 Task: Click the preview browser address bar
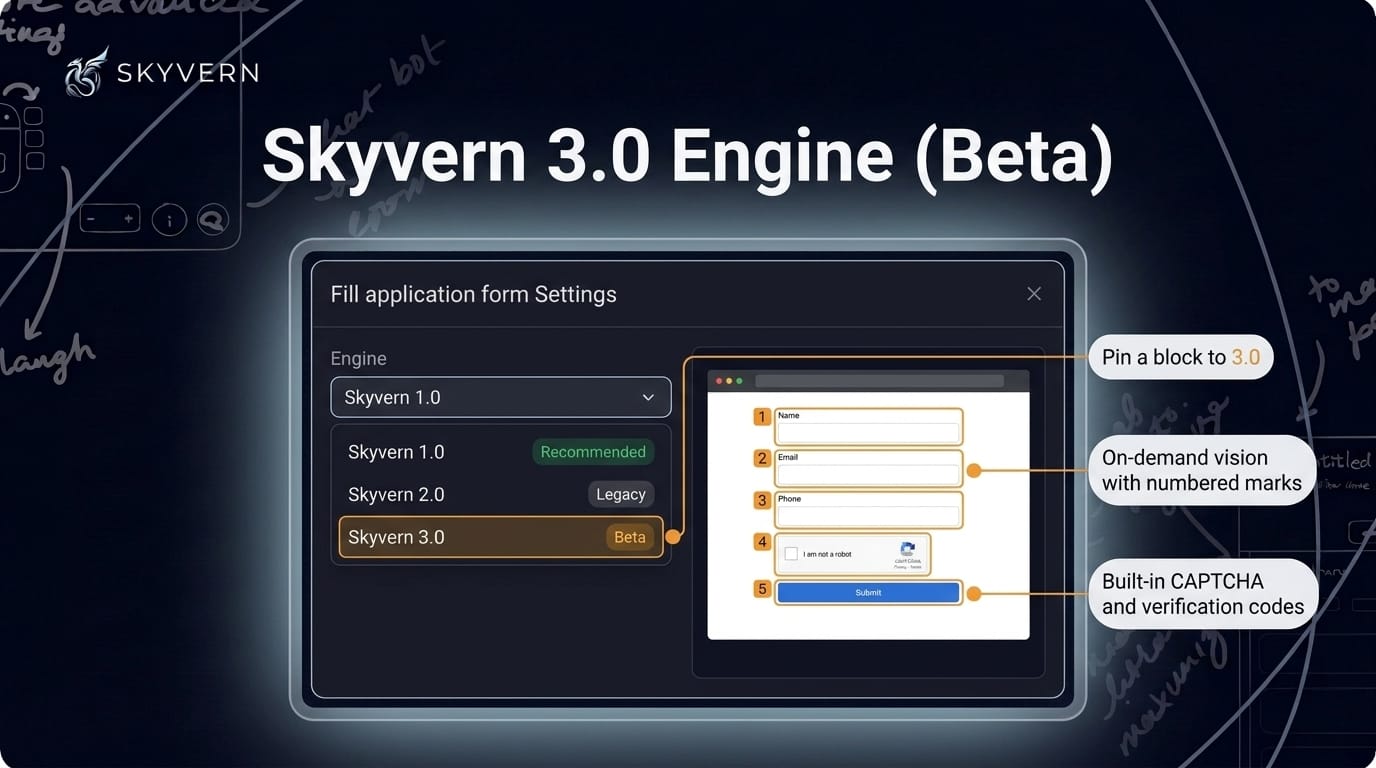[x=879, y=381]
